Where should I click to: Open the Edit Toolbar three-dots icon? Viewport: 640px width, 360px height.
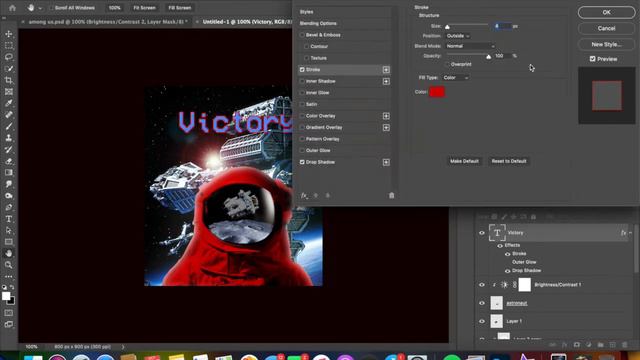coord(9,276)
